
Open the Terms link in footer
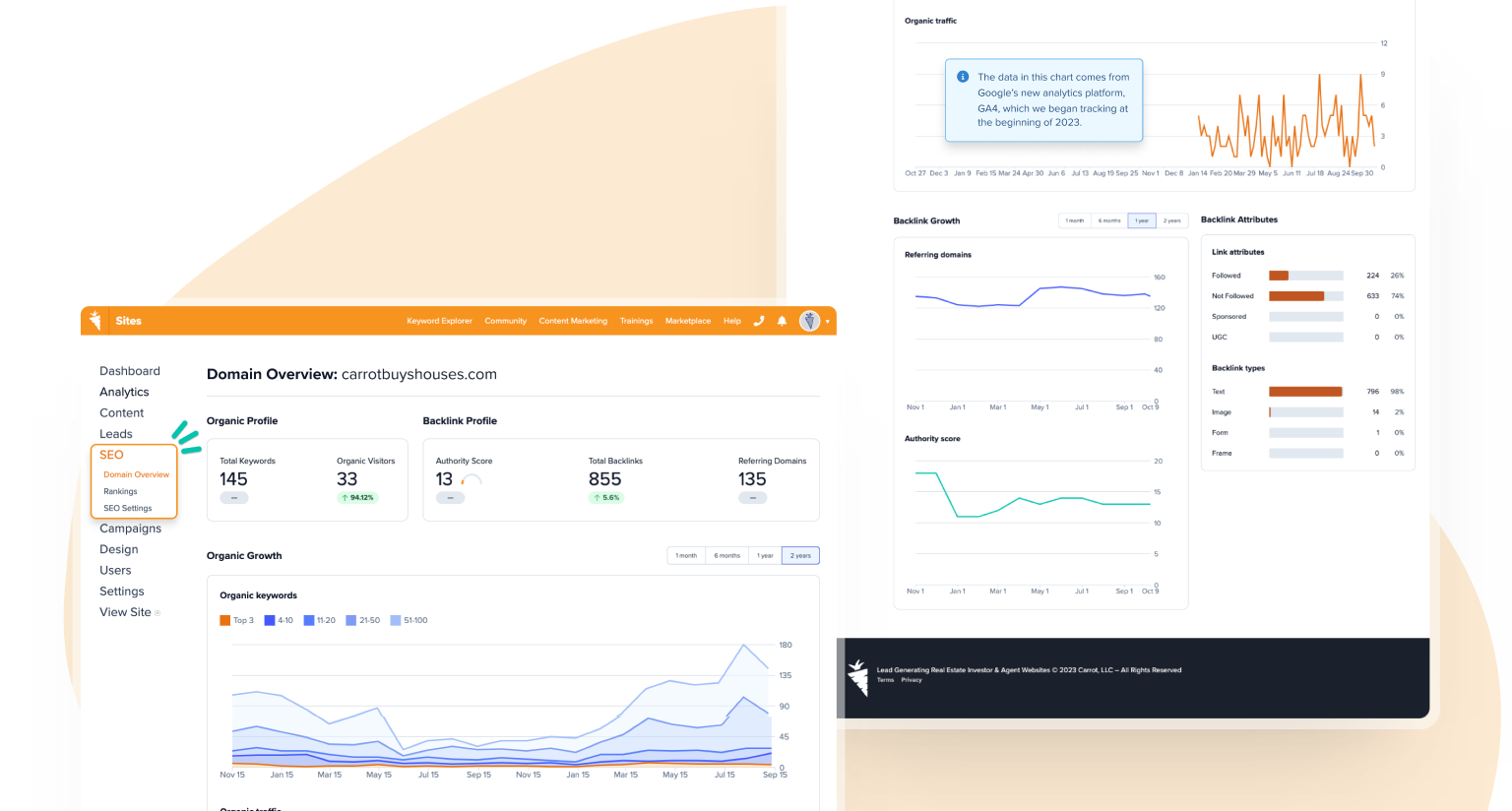[x=886, y=680]
